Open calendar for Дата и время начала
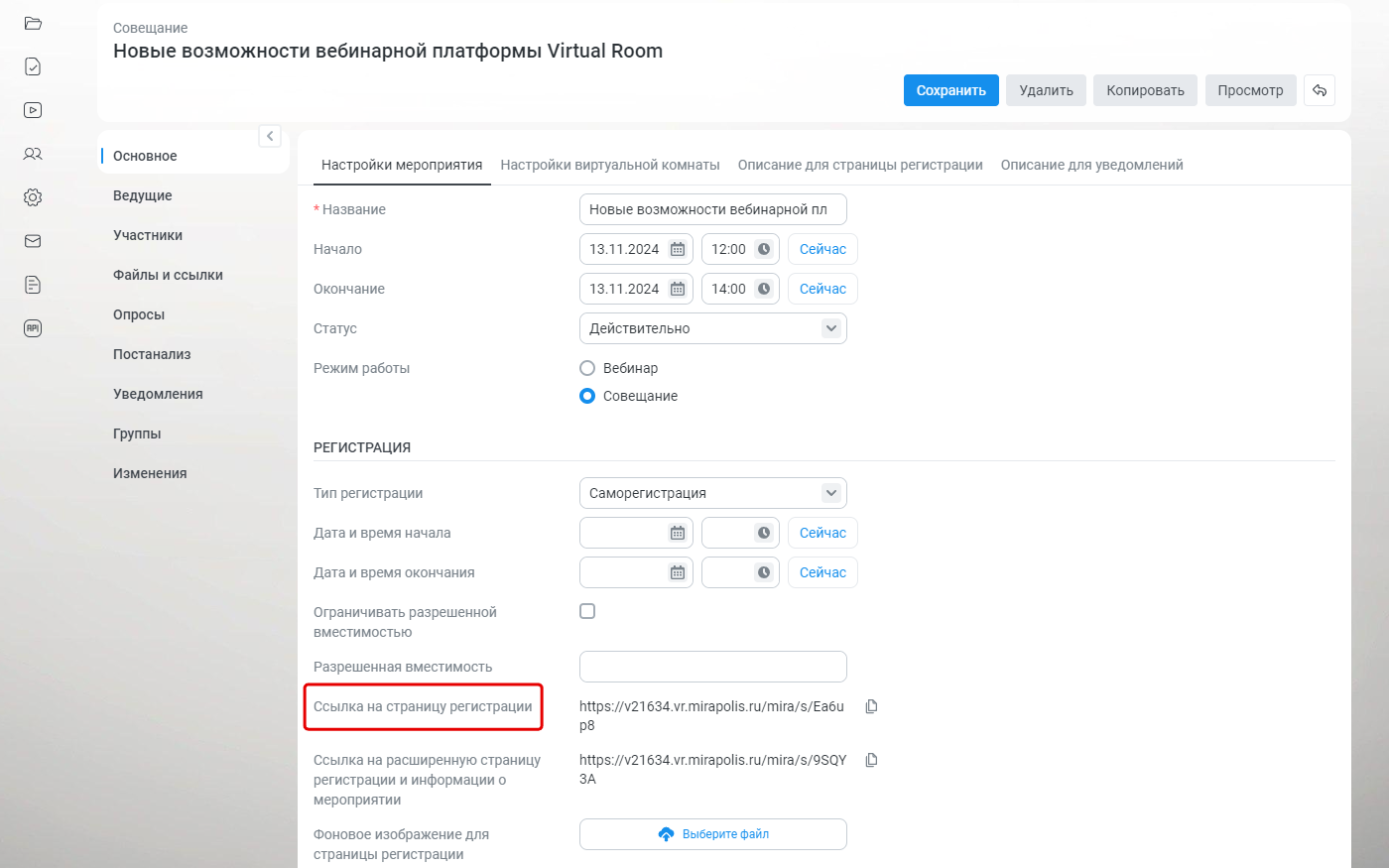 pyautogui.click(x=678, y=533)
